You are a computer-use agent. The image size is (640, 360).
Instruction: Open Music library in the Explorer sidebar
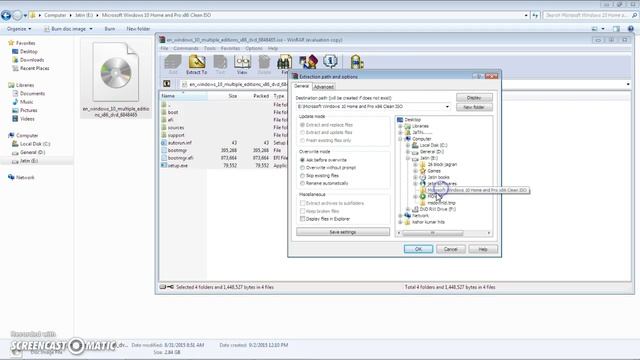click(x=27, y=102)
